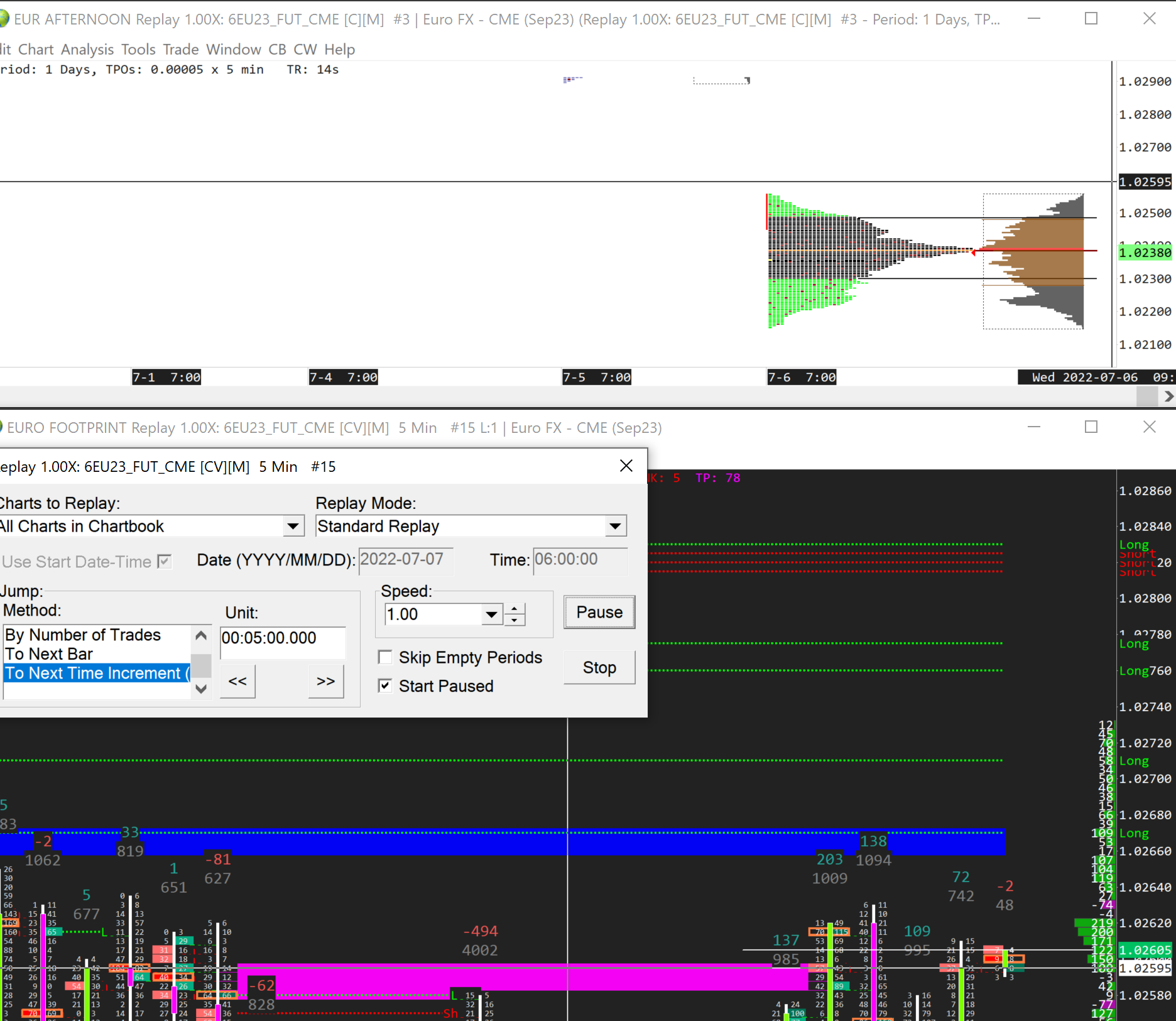
Task: Click the jump backward << button
Action: click(237, 682)
